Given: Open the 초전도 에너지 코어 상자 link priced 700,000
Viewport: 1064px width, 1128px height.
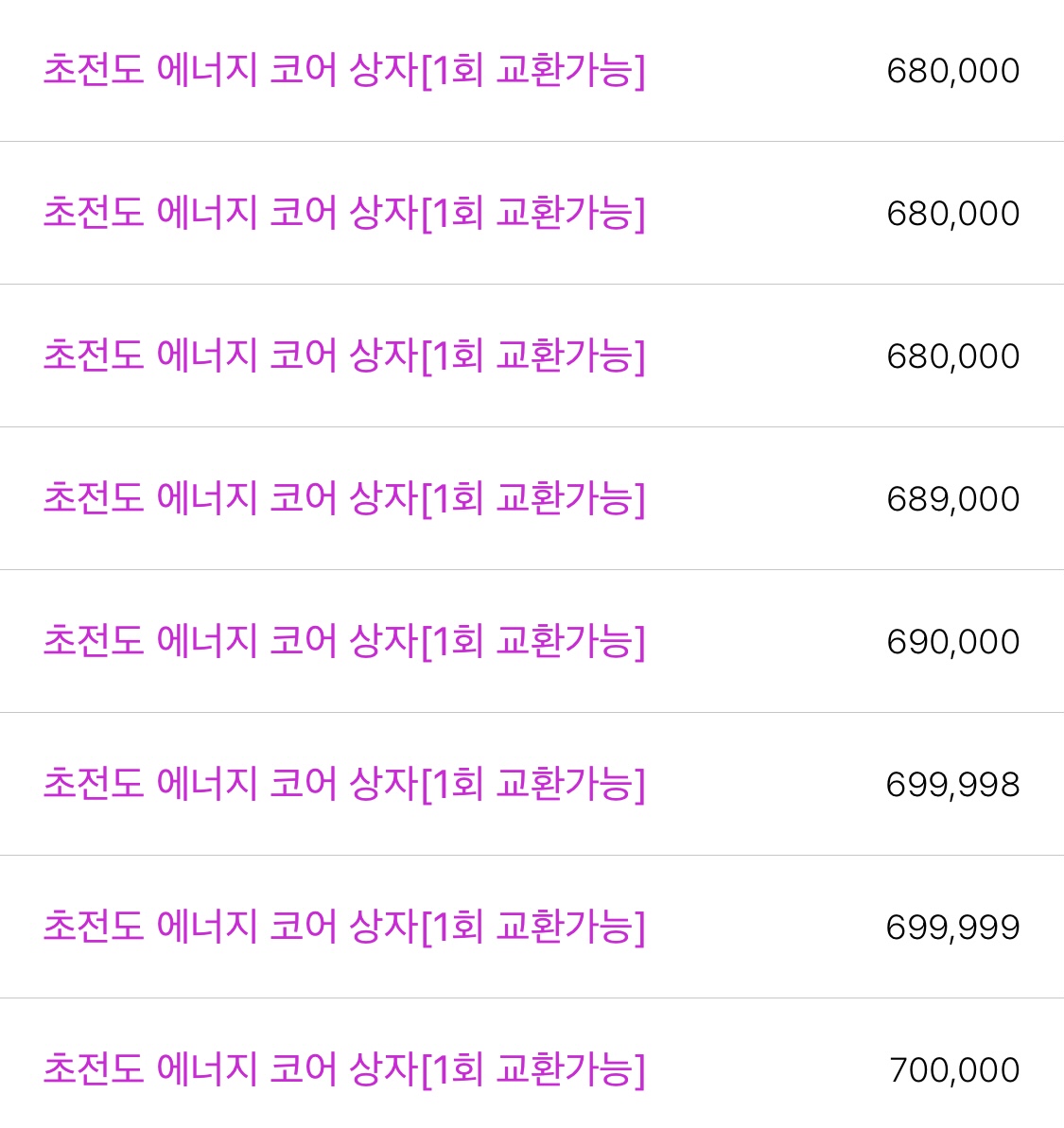Looking at the screenshot, I should click(x=344, y=1069).
